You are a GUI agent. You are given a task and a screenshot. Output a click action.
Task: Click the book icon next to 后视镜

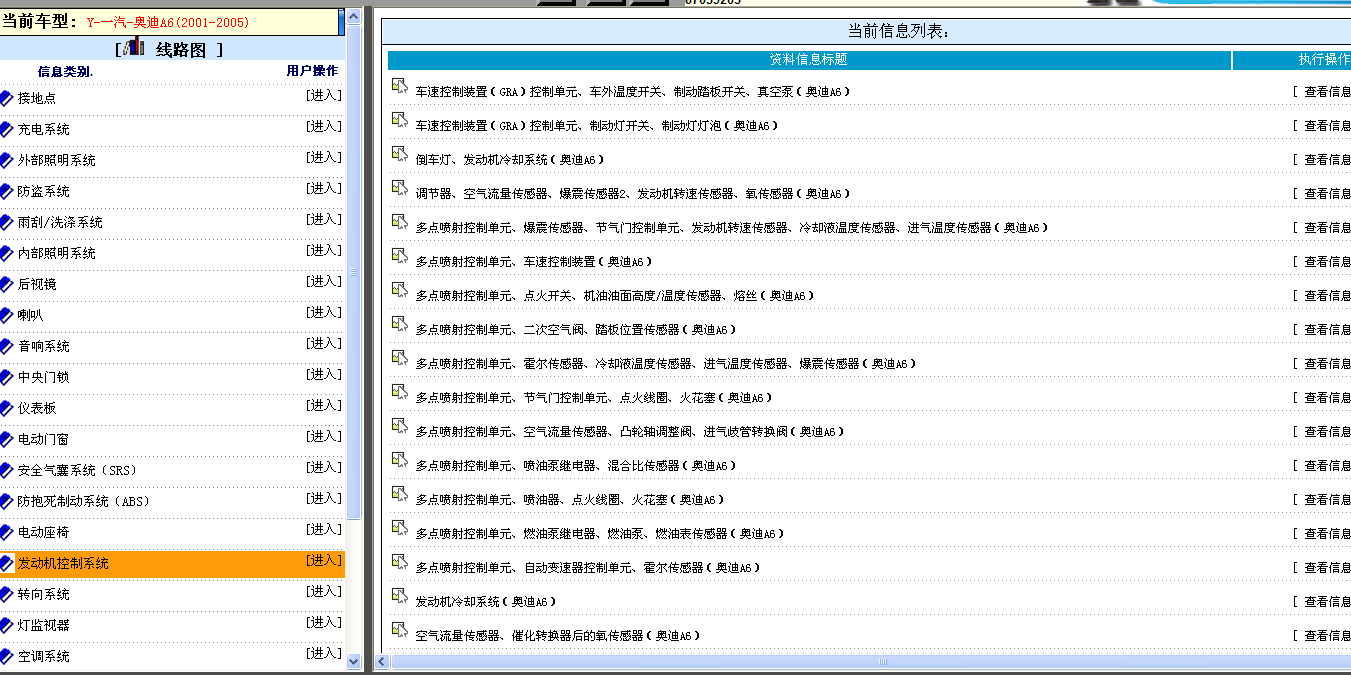point(7,284)
